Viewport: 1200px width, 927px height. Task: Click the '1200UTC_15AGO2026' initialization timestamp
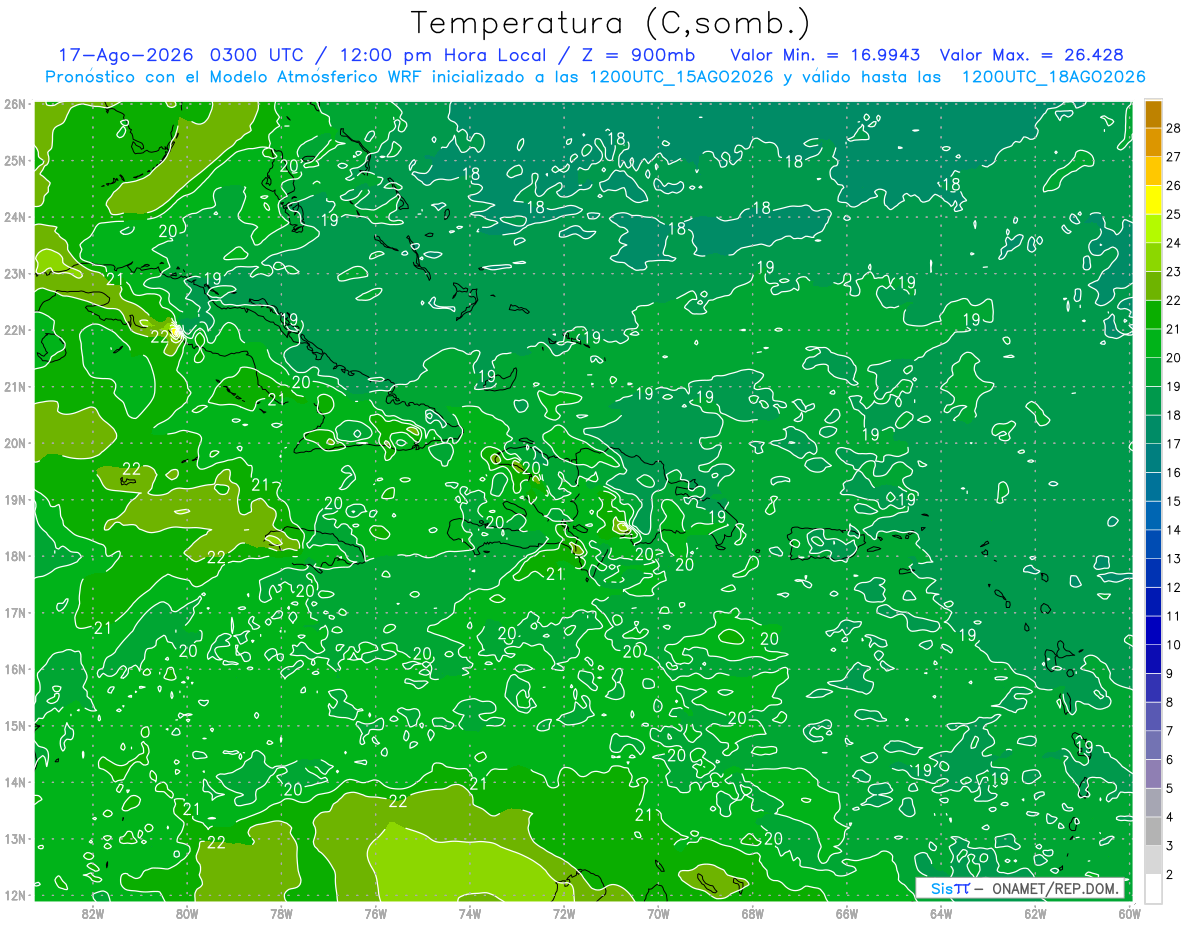click(x=681, y=76)
